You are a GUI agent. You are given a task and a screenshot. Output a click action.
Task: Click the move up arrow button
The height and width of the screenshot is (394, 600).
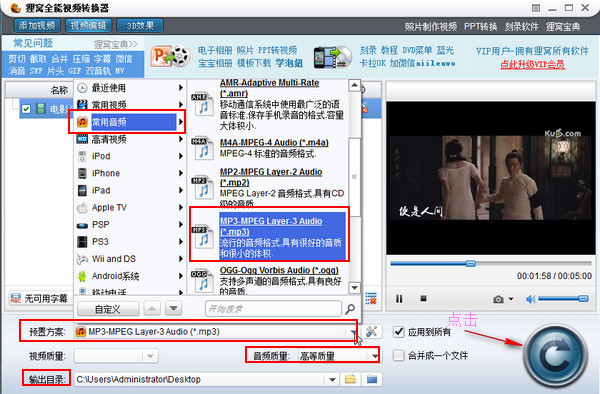click(x=152, y=308)
